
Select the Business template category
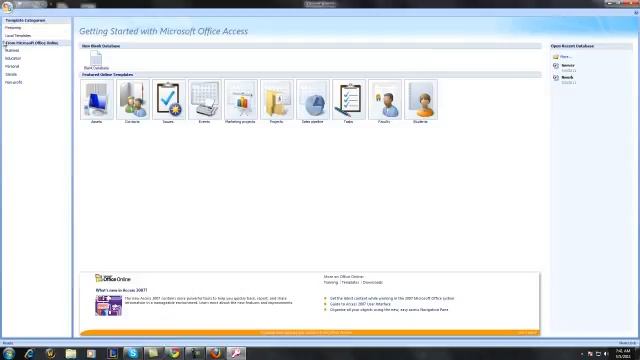coord(12,50)
